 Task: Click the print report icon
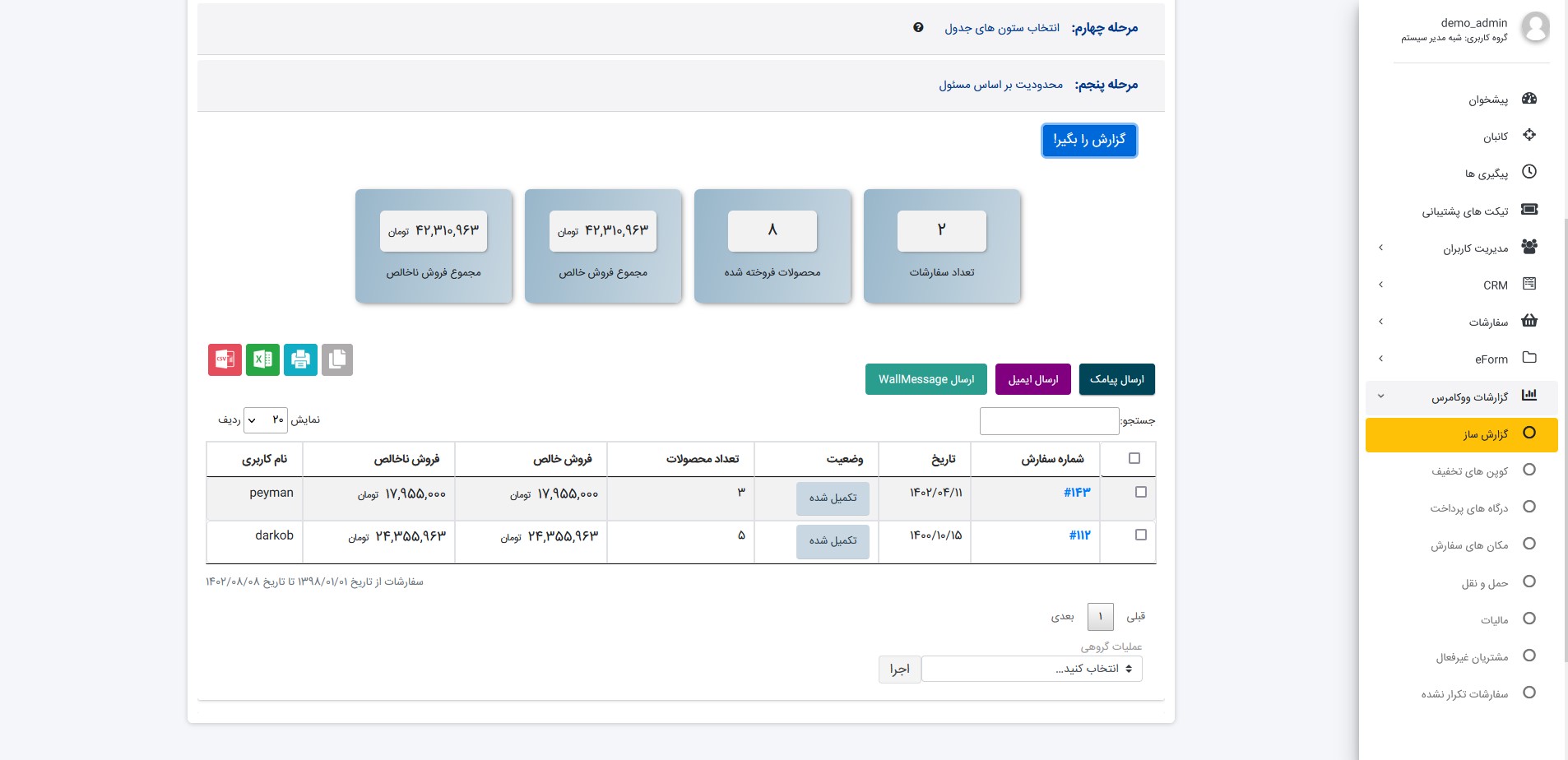(300, 360)
